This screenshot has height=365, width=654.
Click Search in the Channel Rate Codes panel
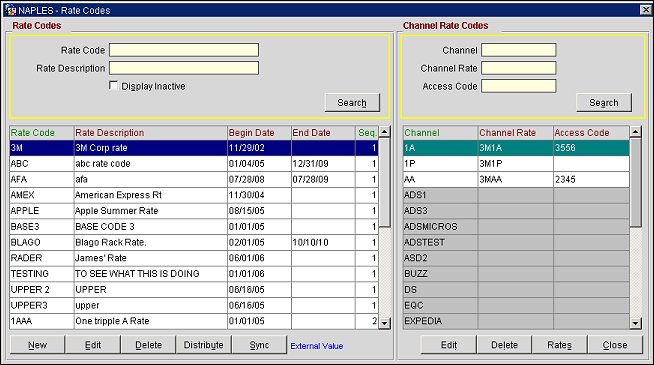point(604,103)
